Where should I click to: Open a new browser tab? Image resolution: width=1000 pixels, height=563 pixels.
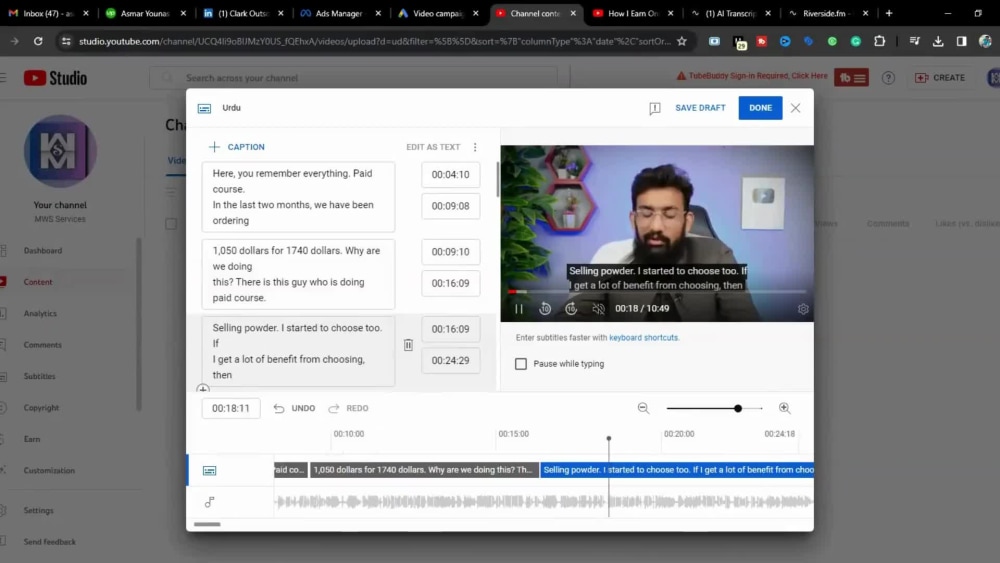pyautogui.click(x=889, y=13)
